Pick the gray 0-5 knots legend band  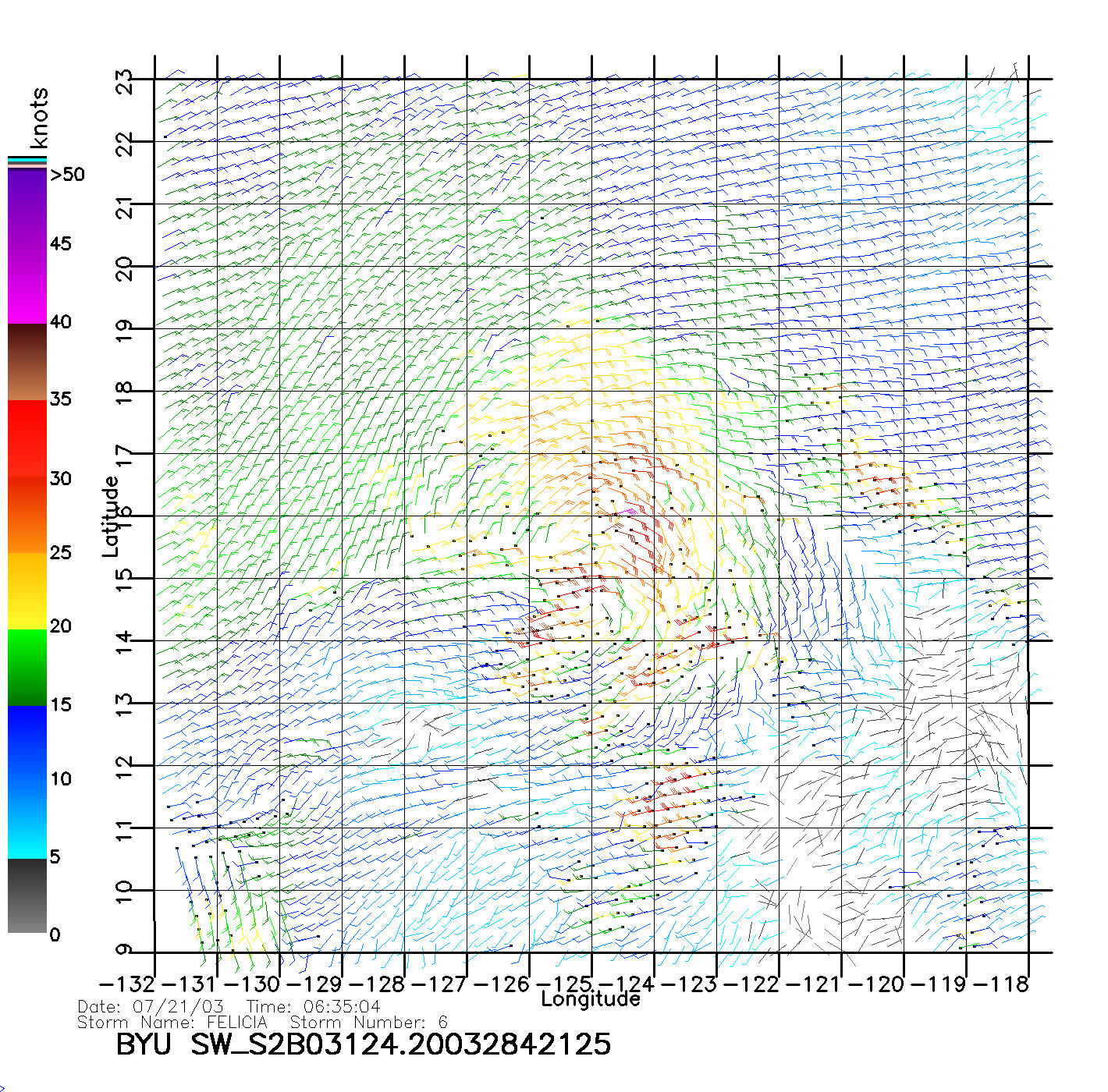(27, 895)
